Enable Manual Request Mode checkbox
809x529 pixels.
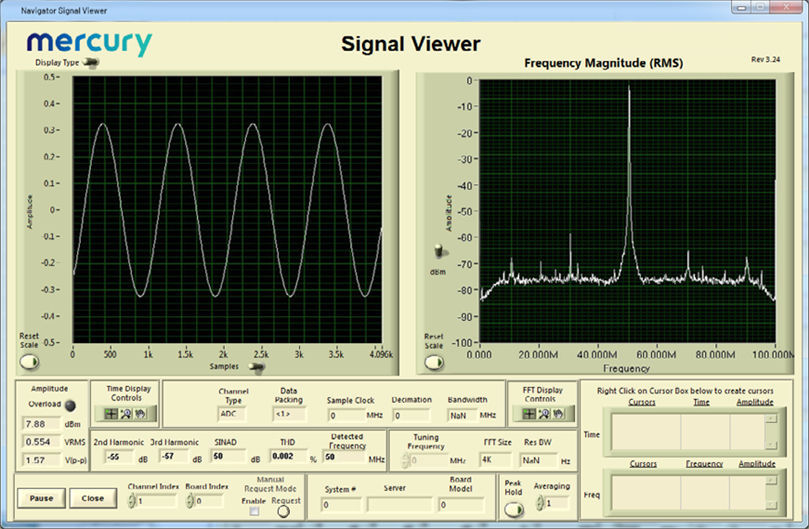coord(254,510)
